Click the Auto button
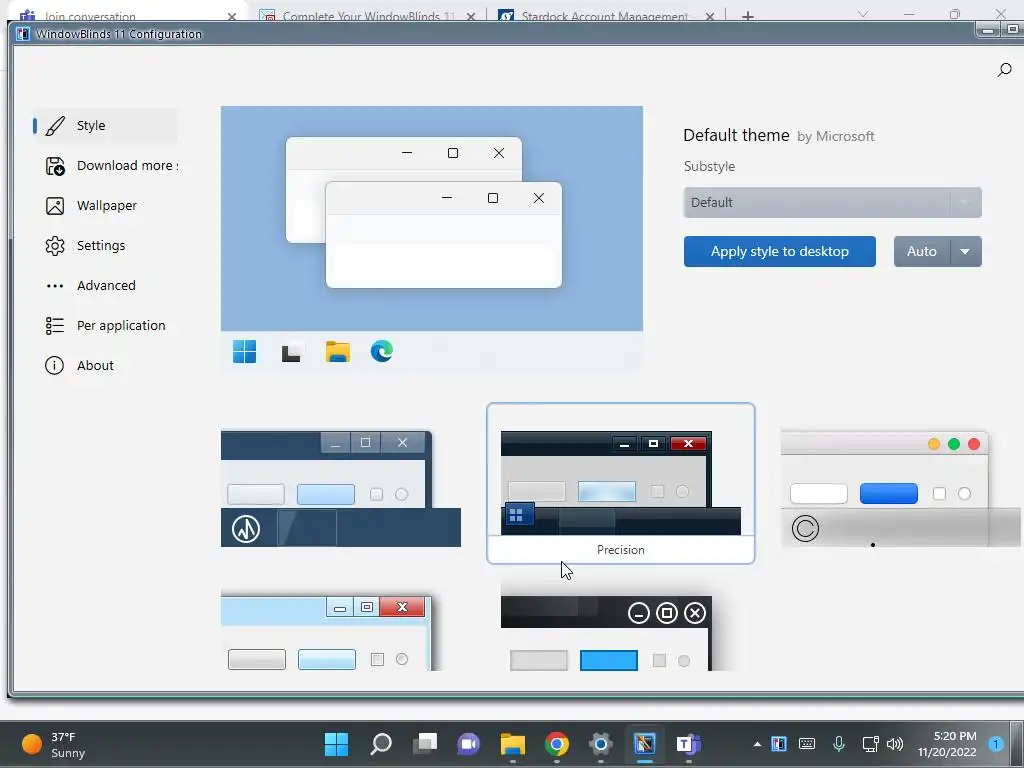The image size is (1024, 768). click(921, 251)
